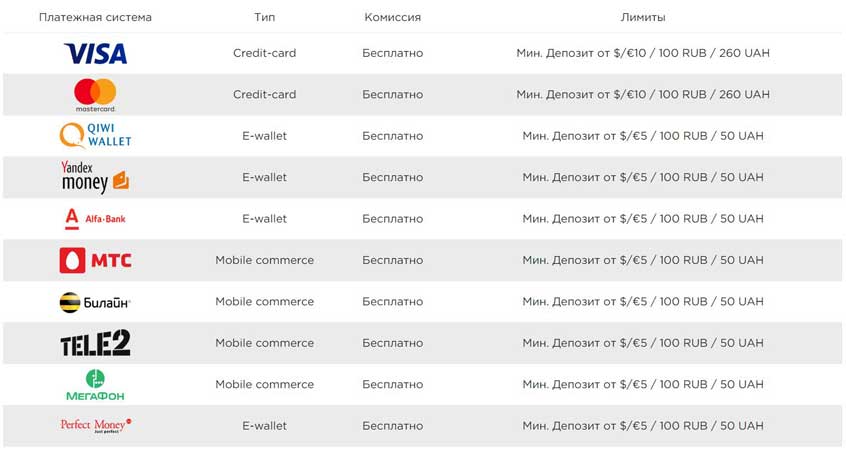Click the VISA logo

[95, 53]
